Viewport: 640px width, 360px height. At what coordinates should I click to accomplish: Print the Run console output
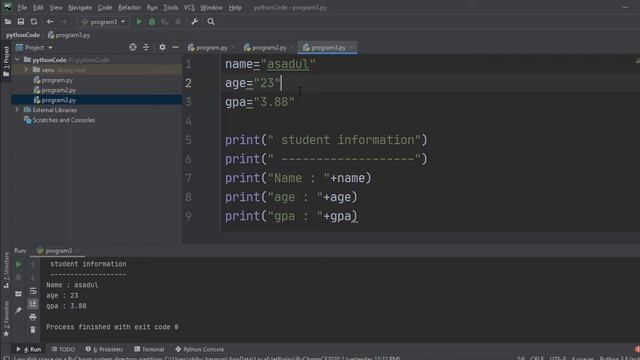(33, 317)
